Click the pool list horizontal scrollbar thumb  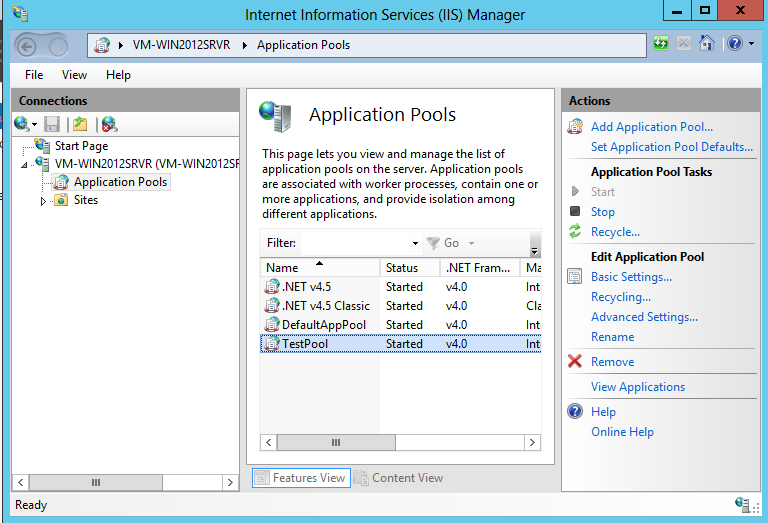point(336,443)
